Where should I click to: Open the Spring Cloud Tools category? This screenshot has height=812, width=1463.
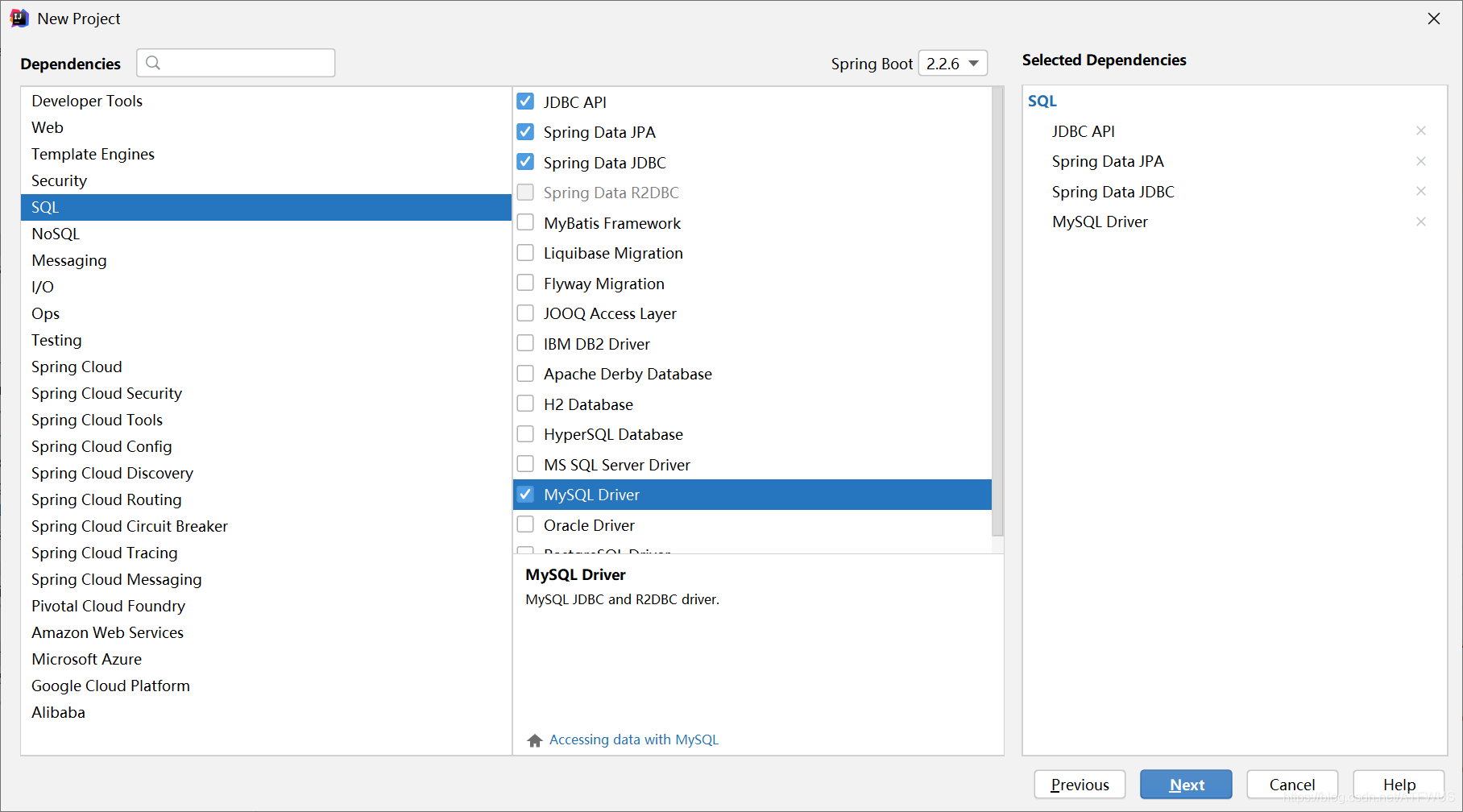tap(266, 420)
